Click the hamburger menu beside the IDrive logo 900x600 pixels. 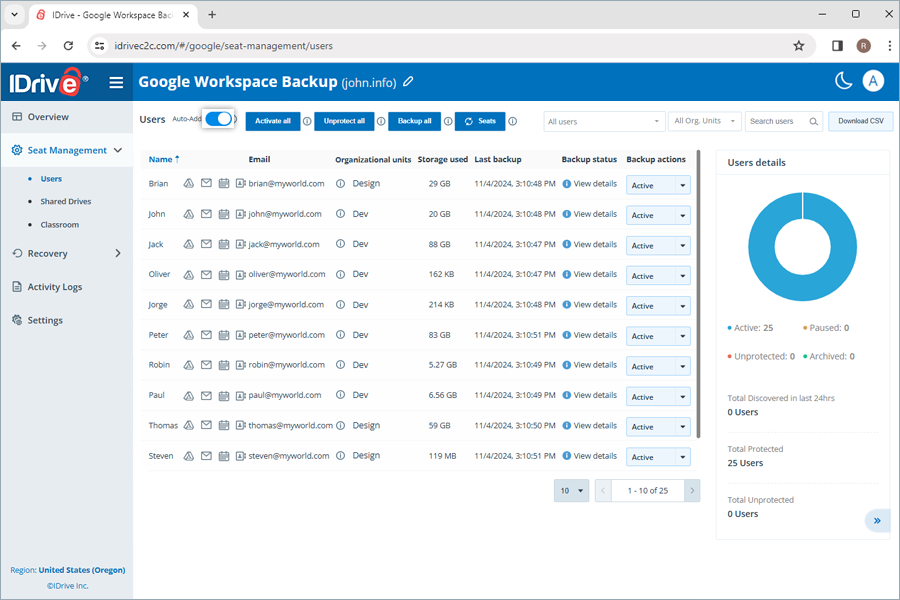click(116, 82)
